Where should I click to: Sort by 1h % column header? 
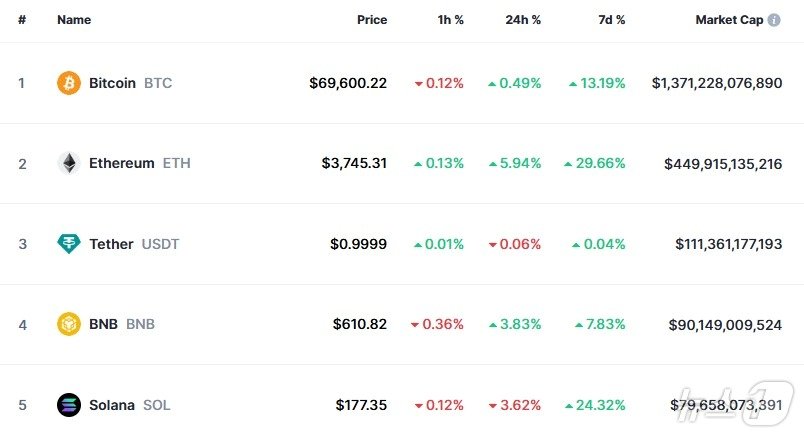(449, 20)
